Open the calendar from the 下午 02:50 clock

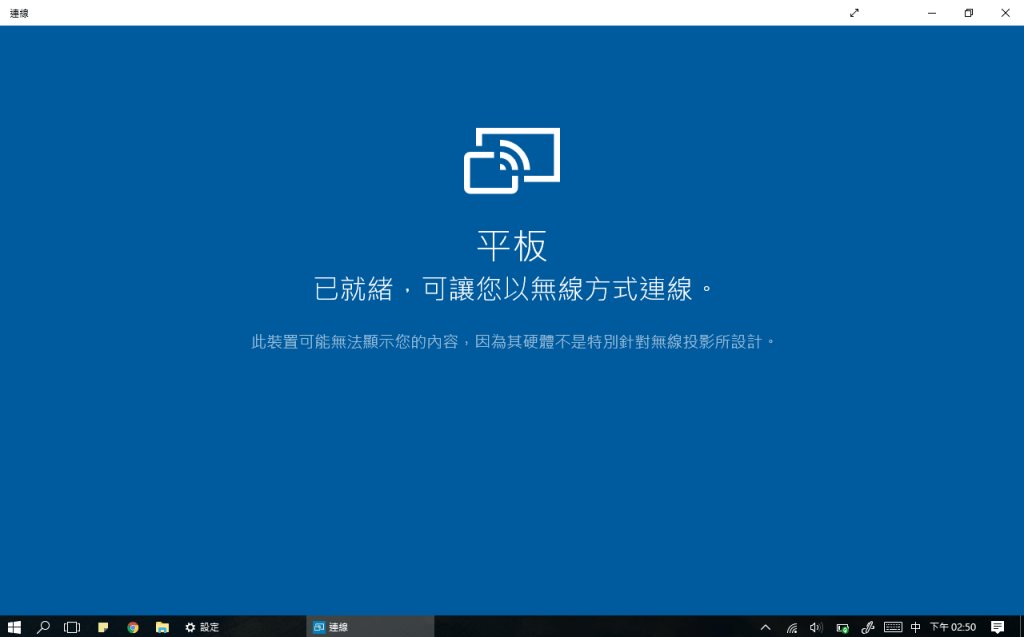952,627
